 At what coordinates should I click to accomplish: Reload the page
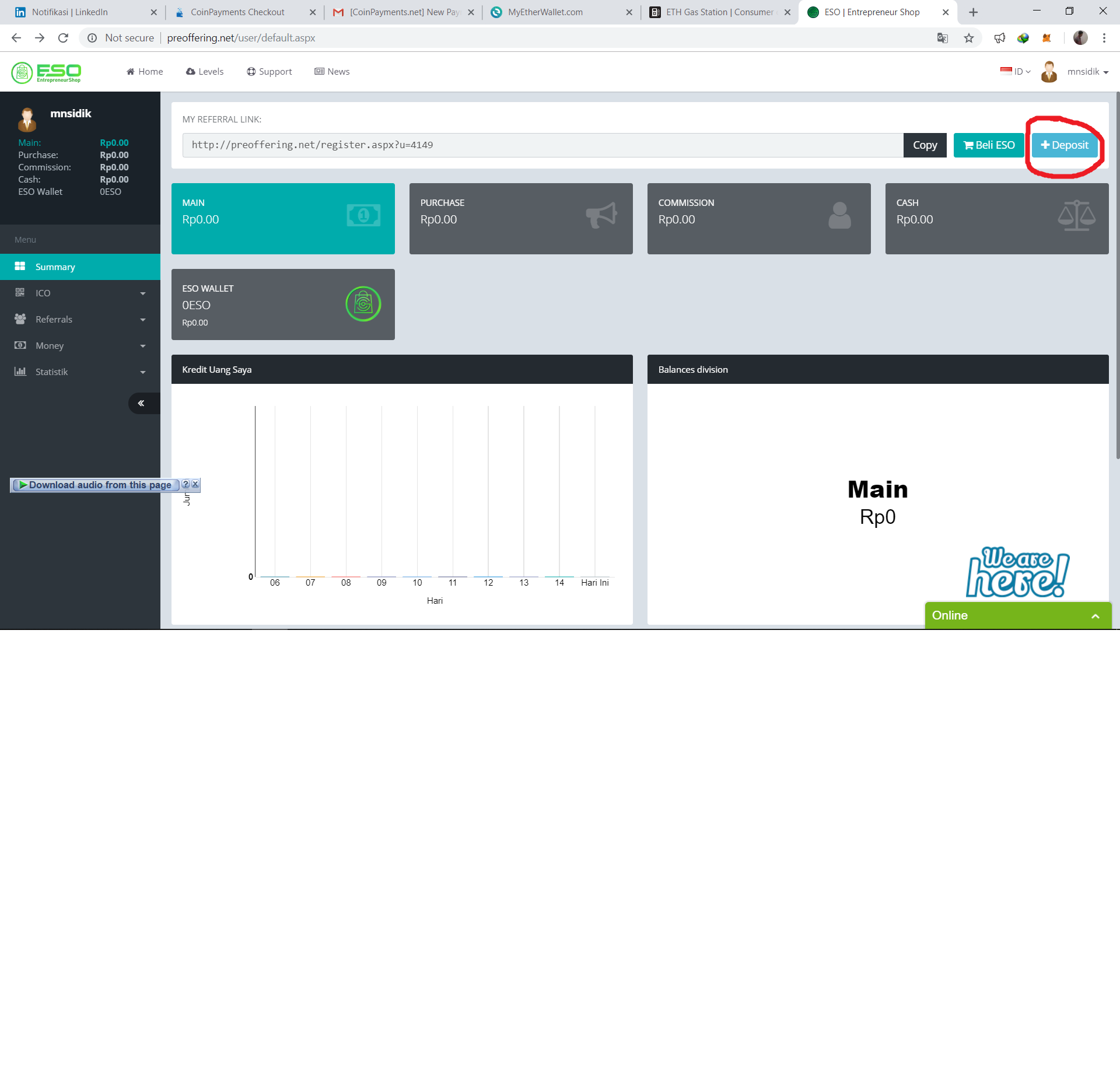tap(63, 38)
